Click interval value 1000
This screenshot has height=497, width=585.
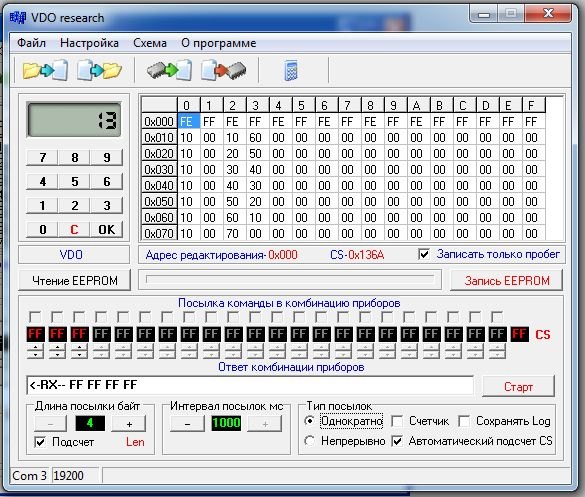point(226,423)
